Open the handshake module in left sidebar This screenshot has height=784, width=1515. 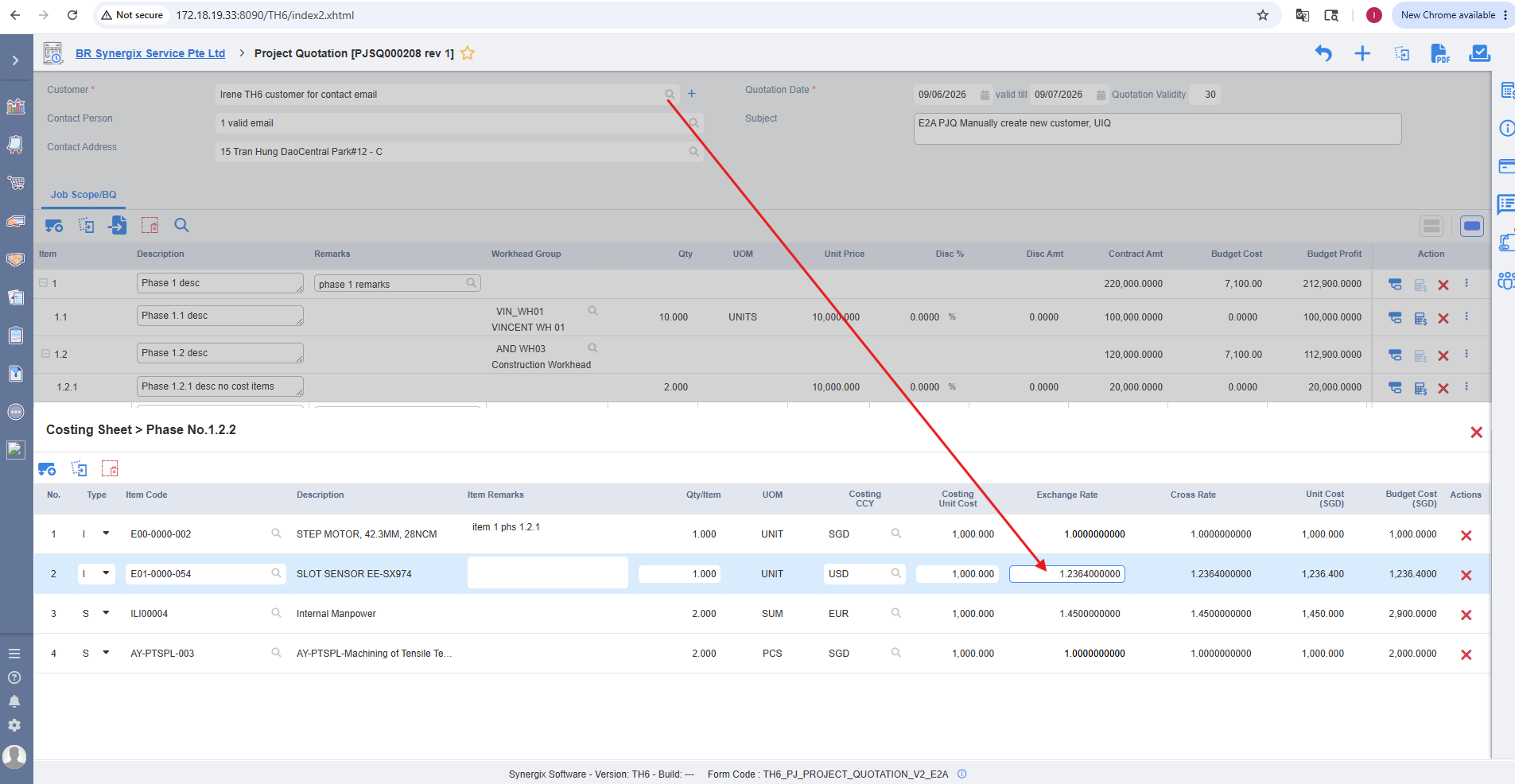[x=15, y=259]
